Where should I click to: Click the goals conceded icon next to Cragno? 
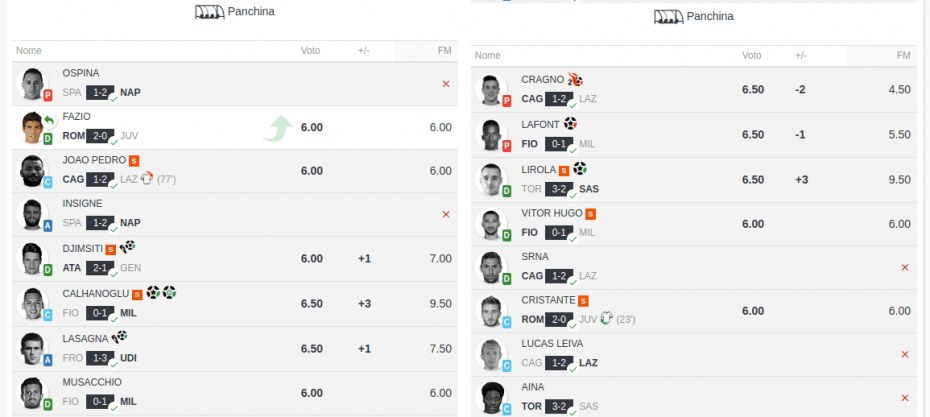tap(575, 79)
